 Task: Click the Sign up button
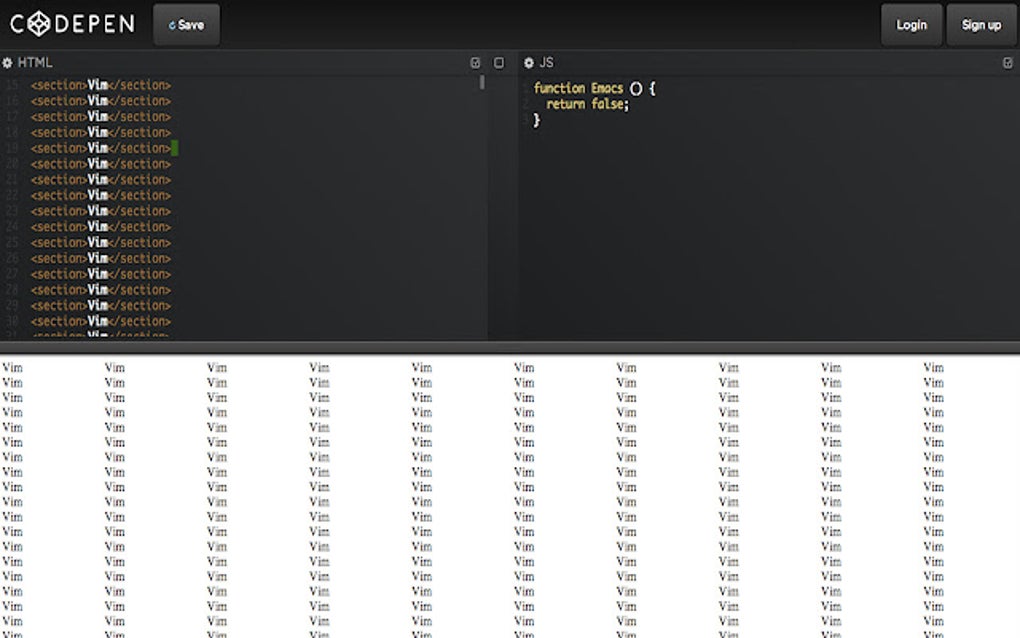[981, 25]
